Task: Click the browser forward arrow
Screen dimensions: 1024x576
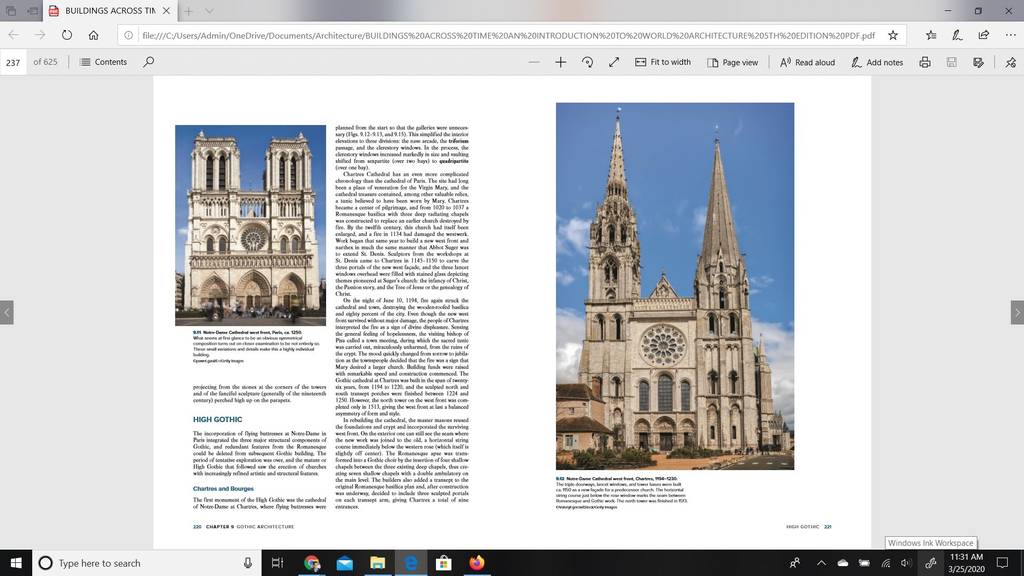Action: (x=40, y=35)
